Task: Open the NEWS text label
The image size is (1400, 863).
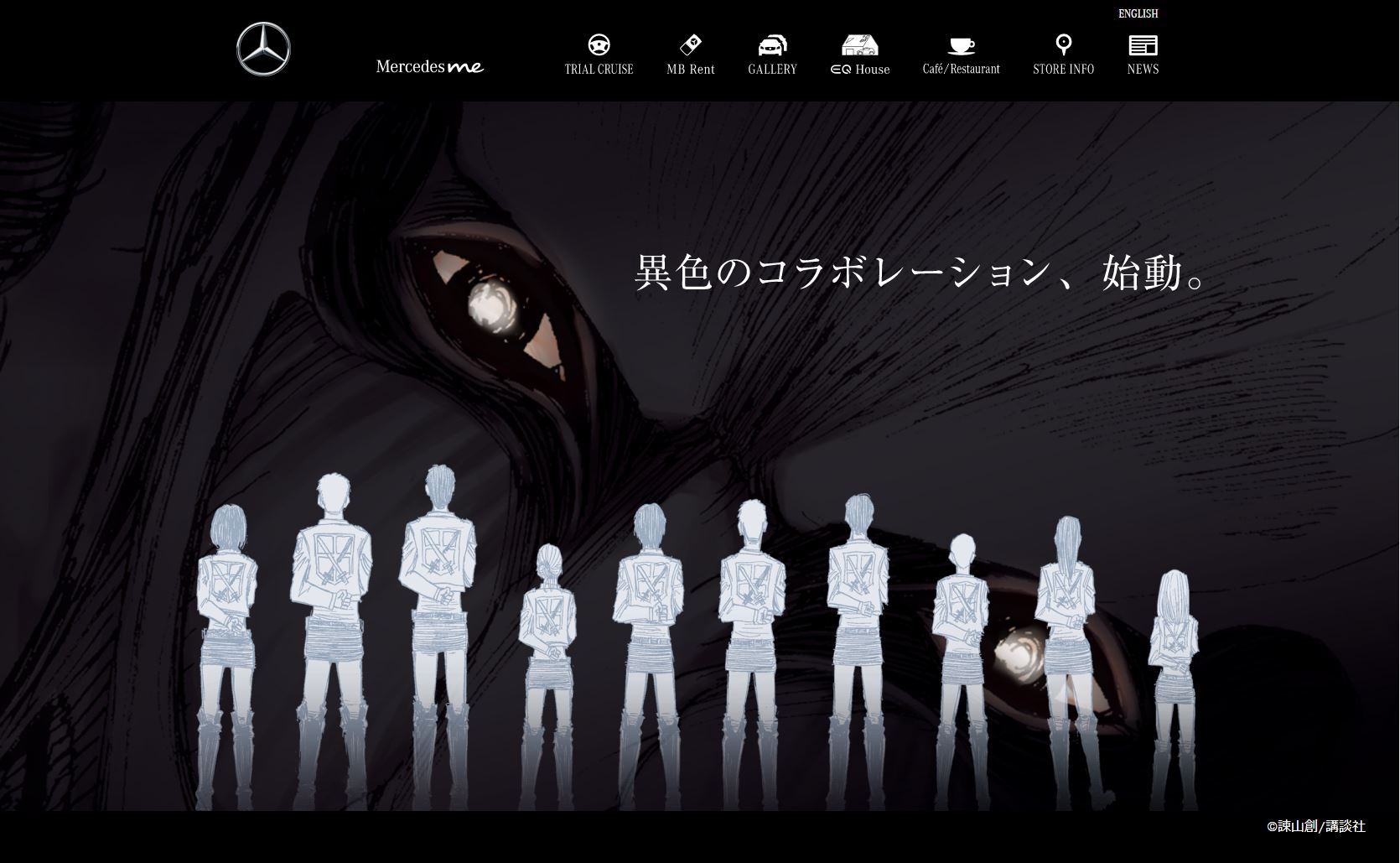Action: tap(1143, 70)
